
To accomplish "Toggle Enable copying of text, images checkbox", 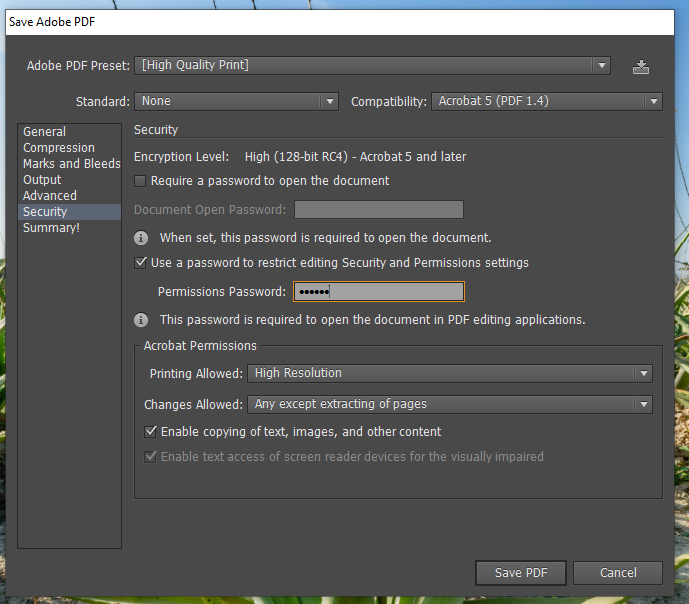I will coord(150,432).
